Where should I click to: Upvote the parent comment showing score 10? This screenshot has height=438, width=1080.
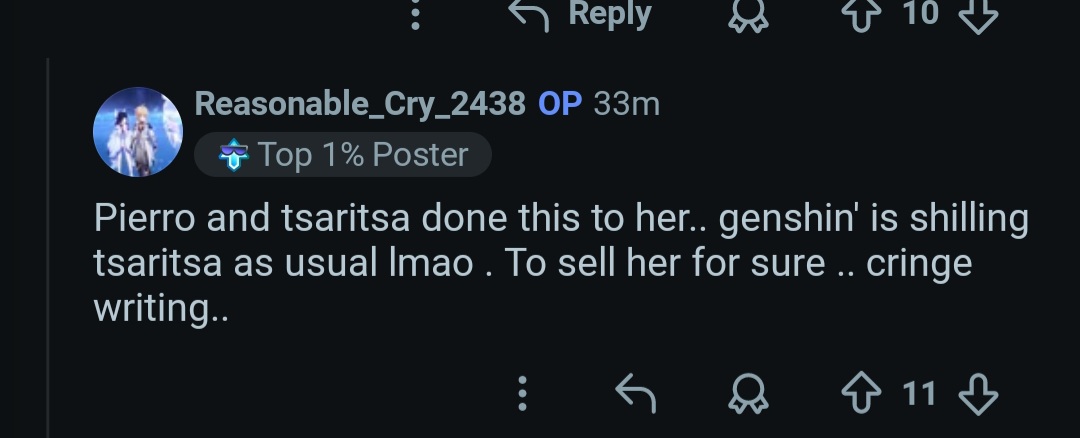click(861, 15)
